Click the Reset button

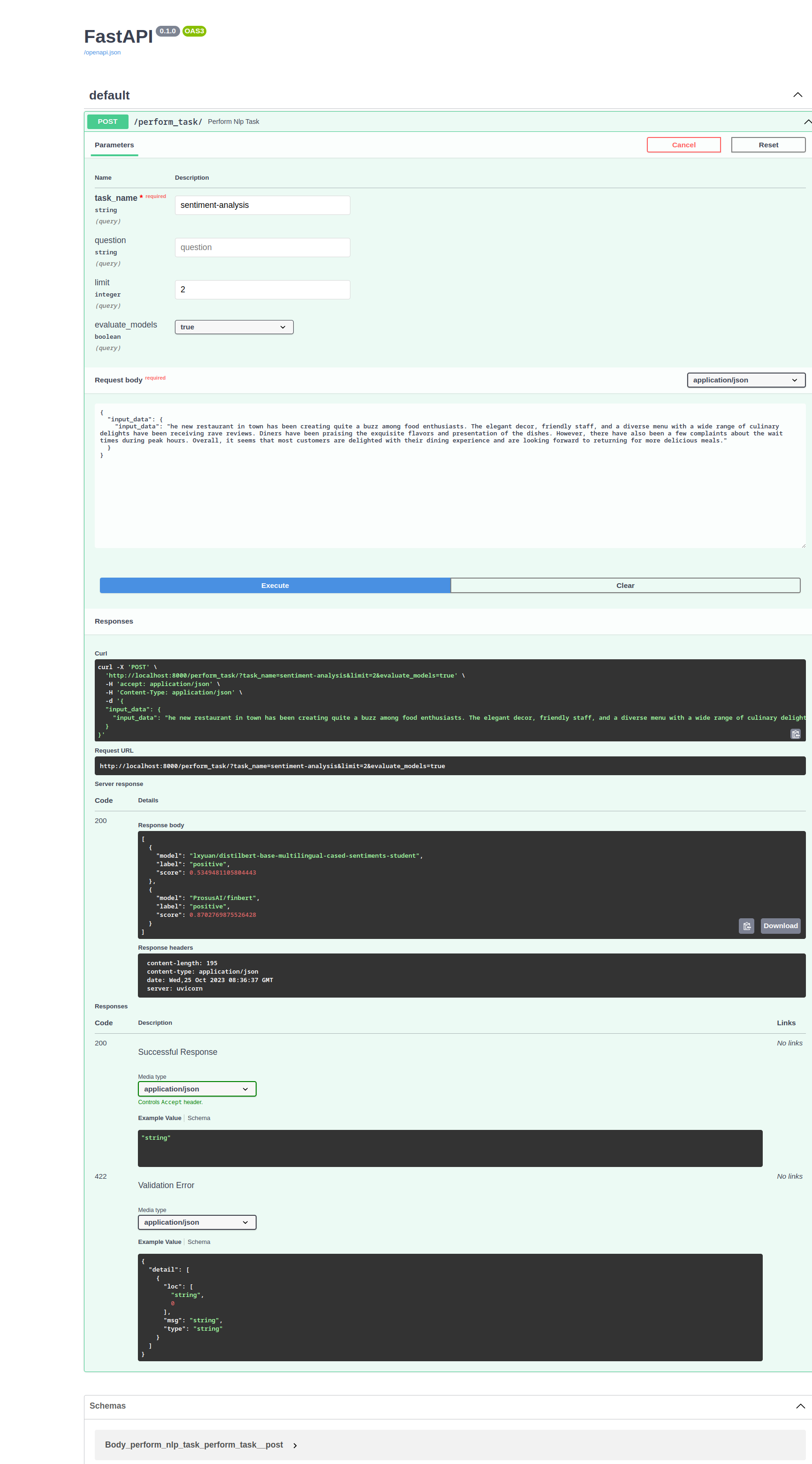pyautogui.click(x=768, y=145)
